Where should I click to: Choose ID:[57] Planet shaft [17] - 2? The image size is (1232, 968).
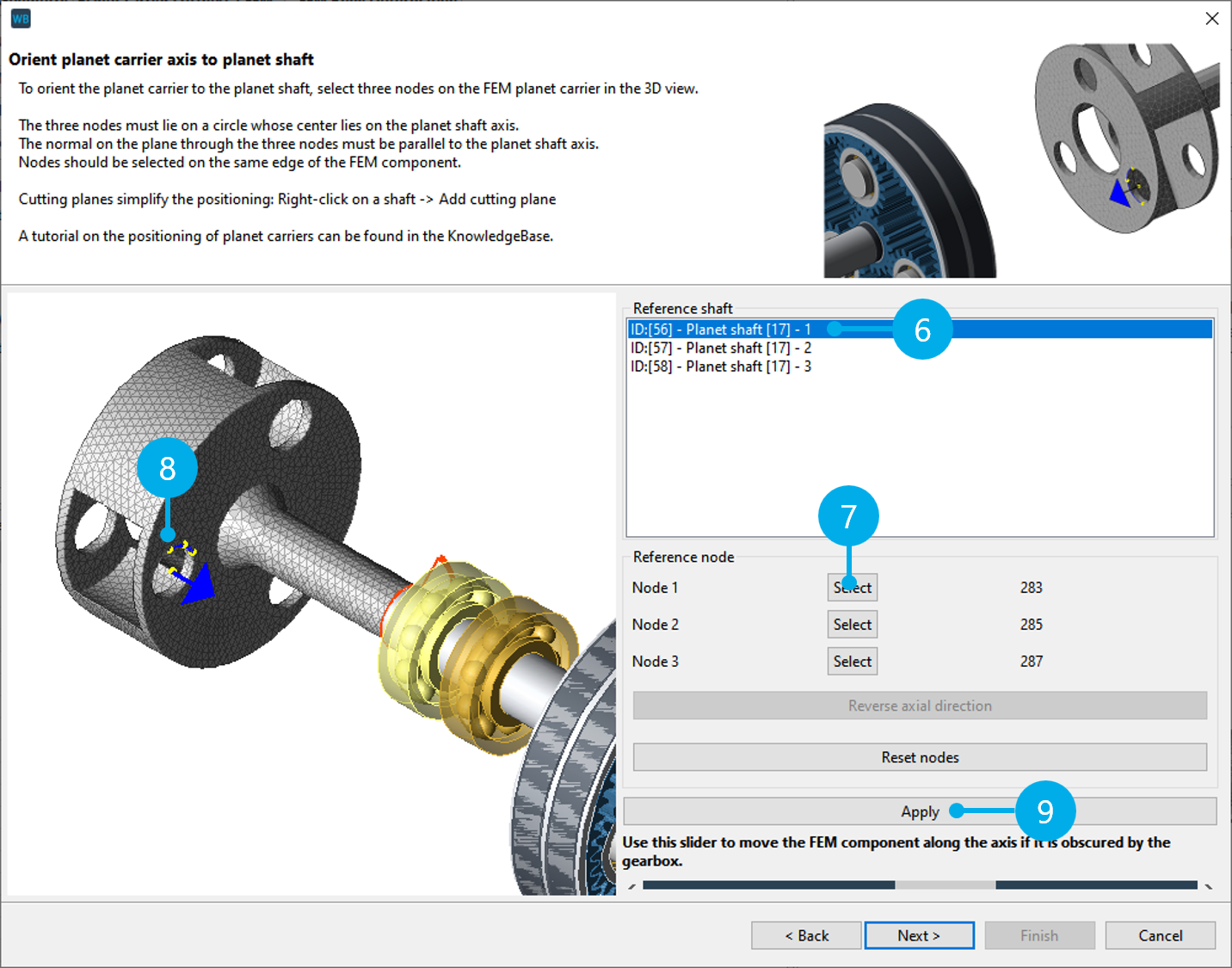721,348
